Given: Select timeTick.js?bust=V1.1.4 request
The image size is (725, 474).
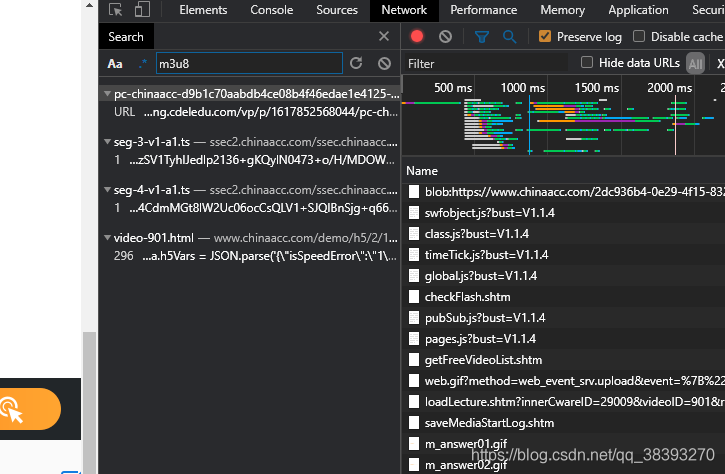Looking at the screenshot, I should point(564,255).
